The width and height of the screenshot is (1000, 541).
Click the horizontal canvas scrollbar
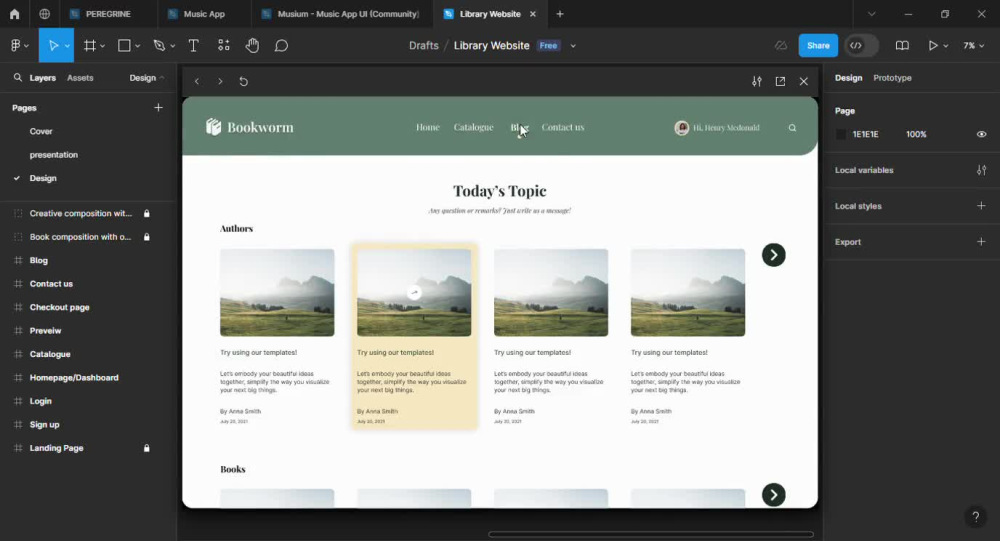[651, 534]
